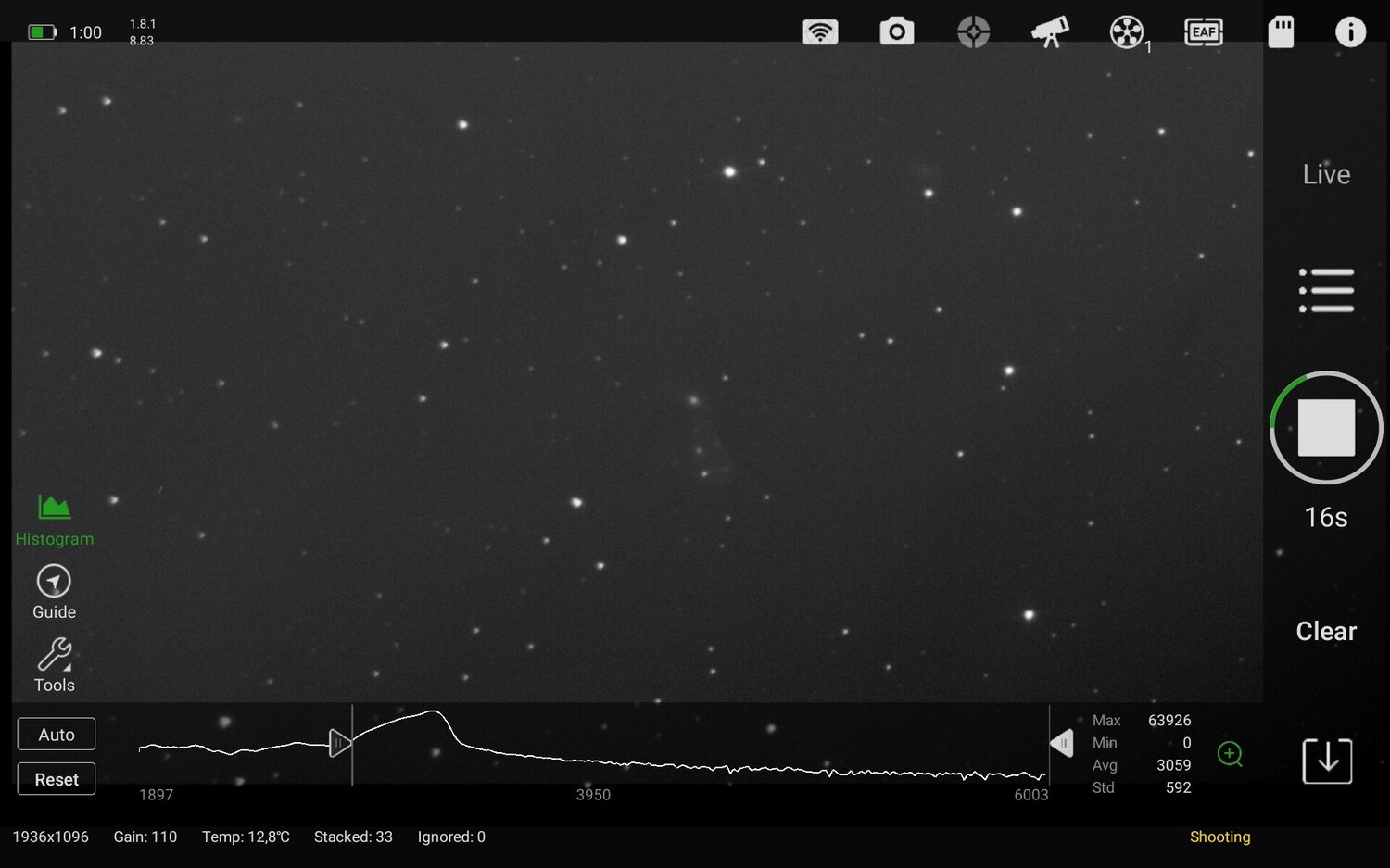Open the SD card storage manager

[x=1281, y=31]
